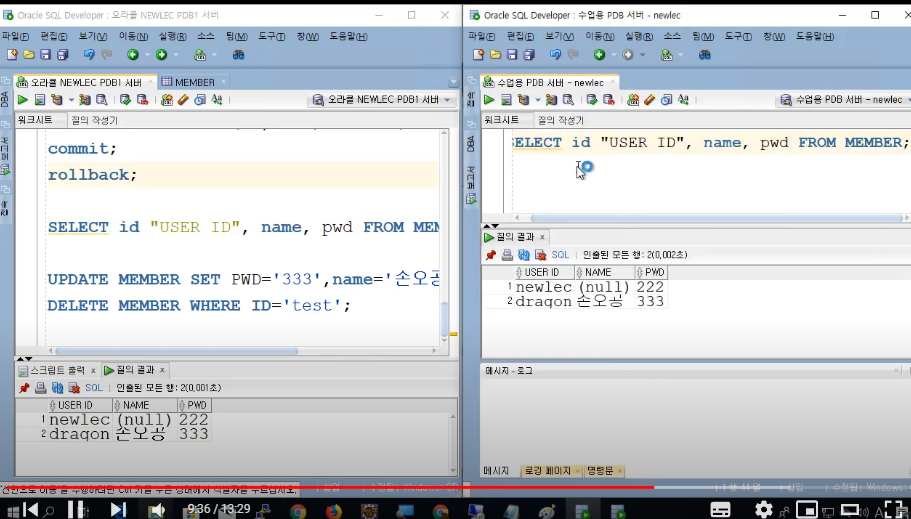
Task: Open connection dropdown 오라클 NEWLEC PDB1 서버
Action: click(382, 100)
